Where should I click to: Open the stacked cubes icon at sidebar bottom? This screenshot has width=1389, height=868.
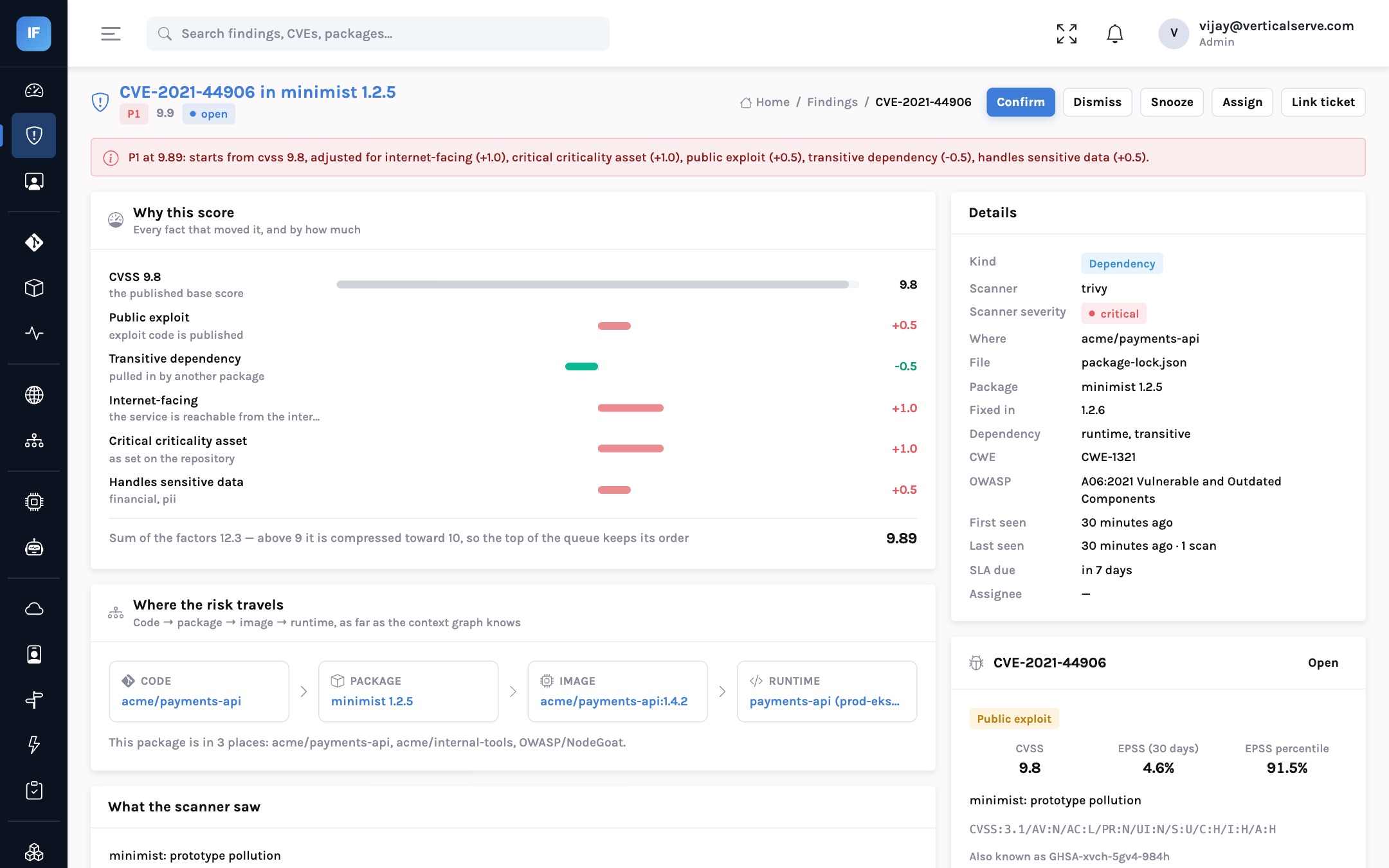coord(34,852)
